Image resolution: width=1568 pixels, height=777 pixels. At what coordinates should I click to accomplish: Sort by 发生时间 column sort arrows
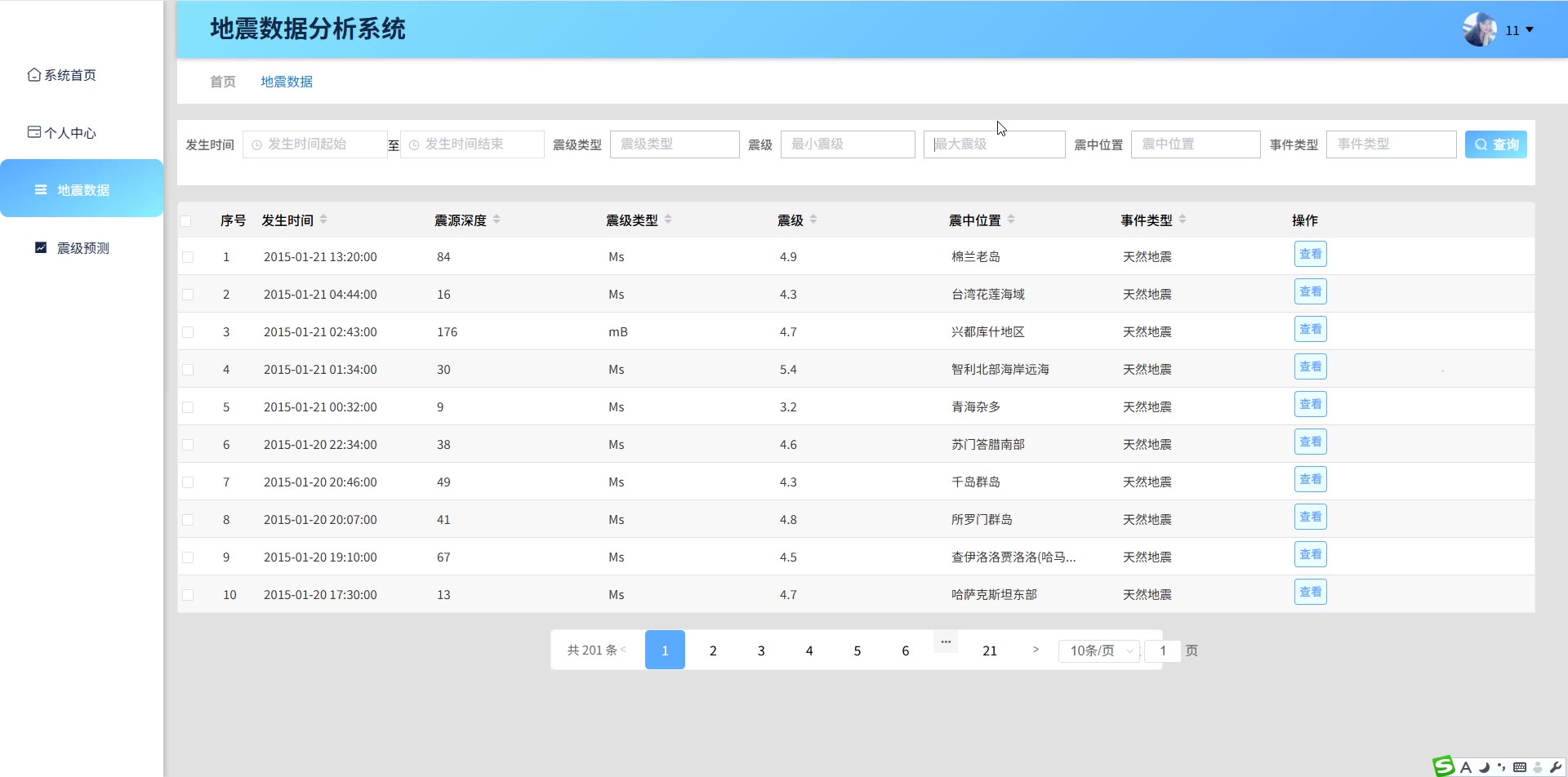pos(323,220)
